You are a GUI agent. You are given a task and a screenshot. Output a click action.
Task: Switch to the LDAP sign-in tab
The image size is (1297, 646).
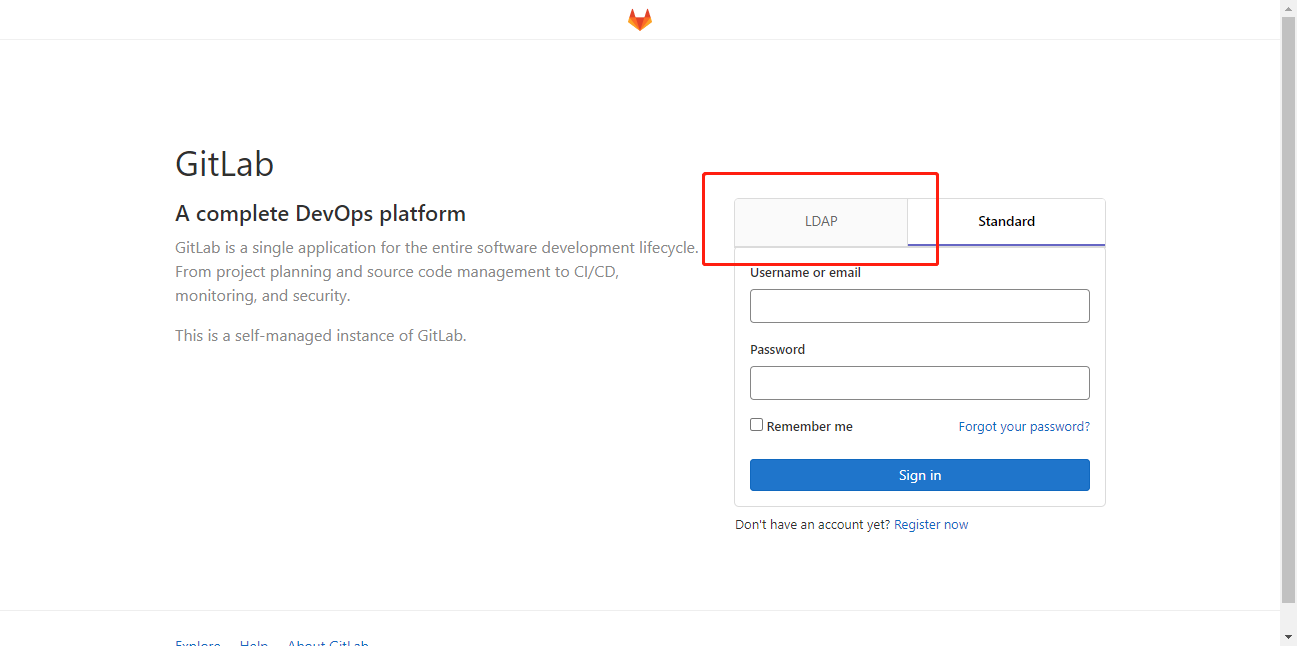tap(821, 221)
